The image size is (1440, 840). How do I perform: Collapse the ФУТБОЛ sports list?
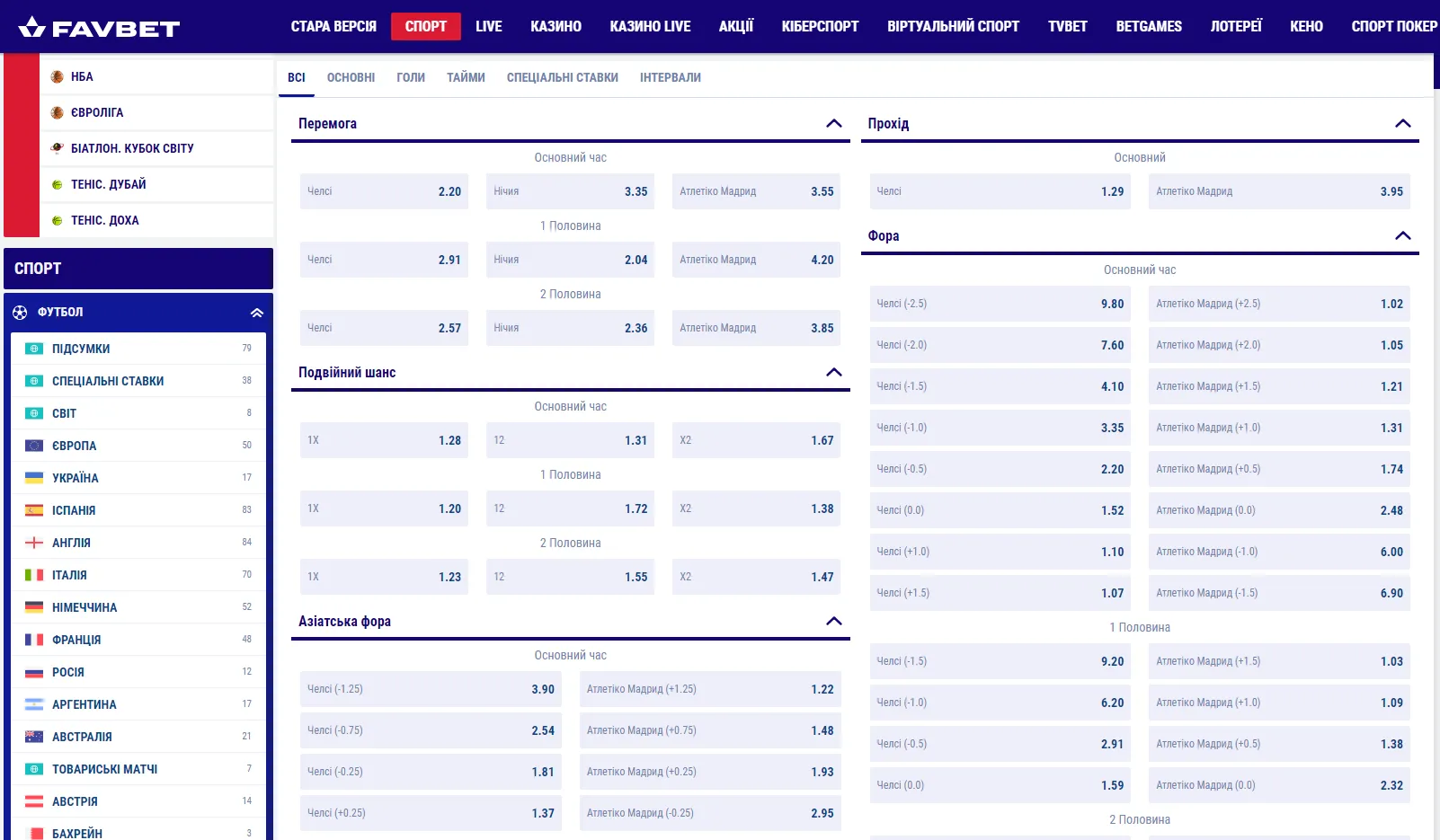click(257, 313)
